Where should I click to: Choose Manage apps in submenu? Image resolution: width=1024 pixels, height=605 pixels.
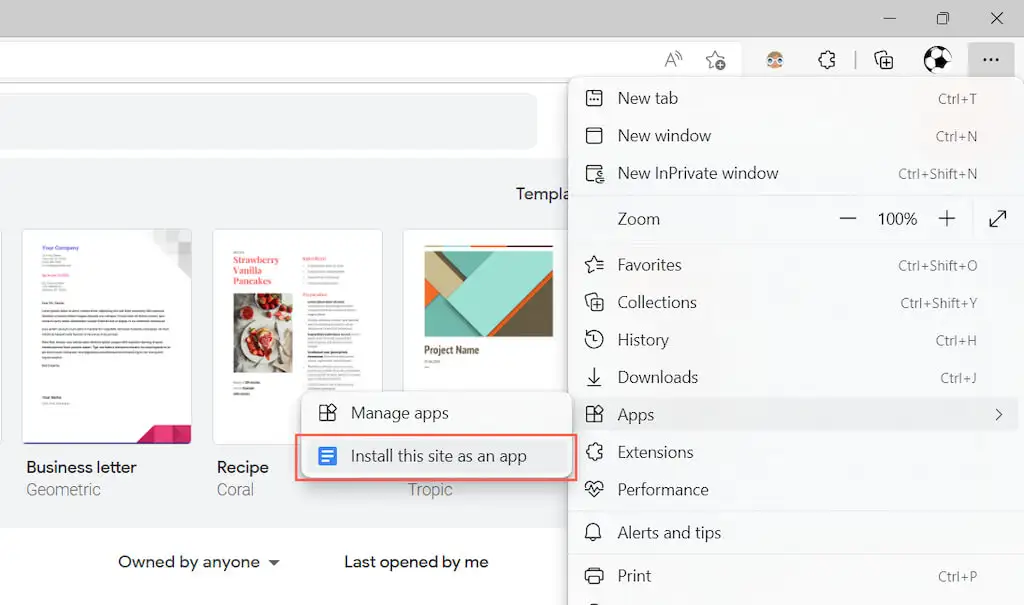[x=436, y=413]
